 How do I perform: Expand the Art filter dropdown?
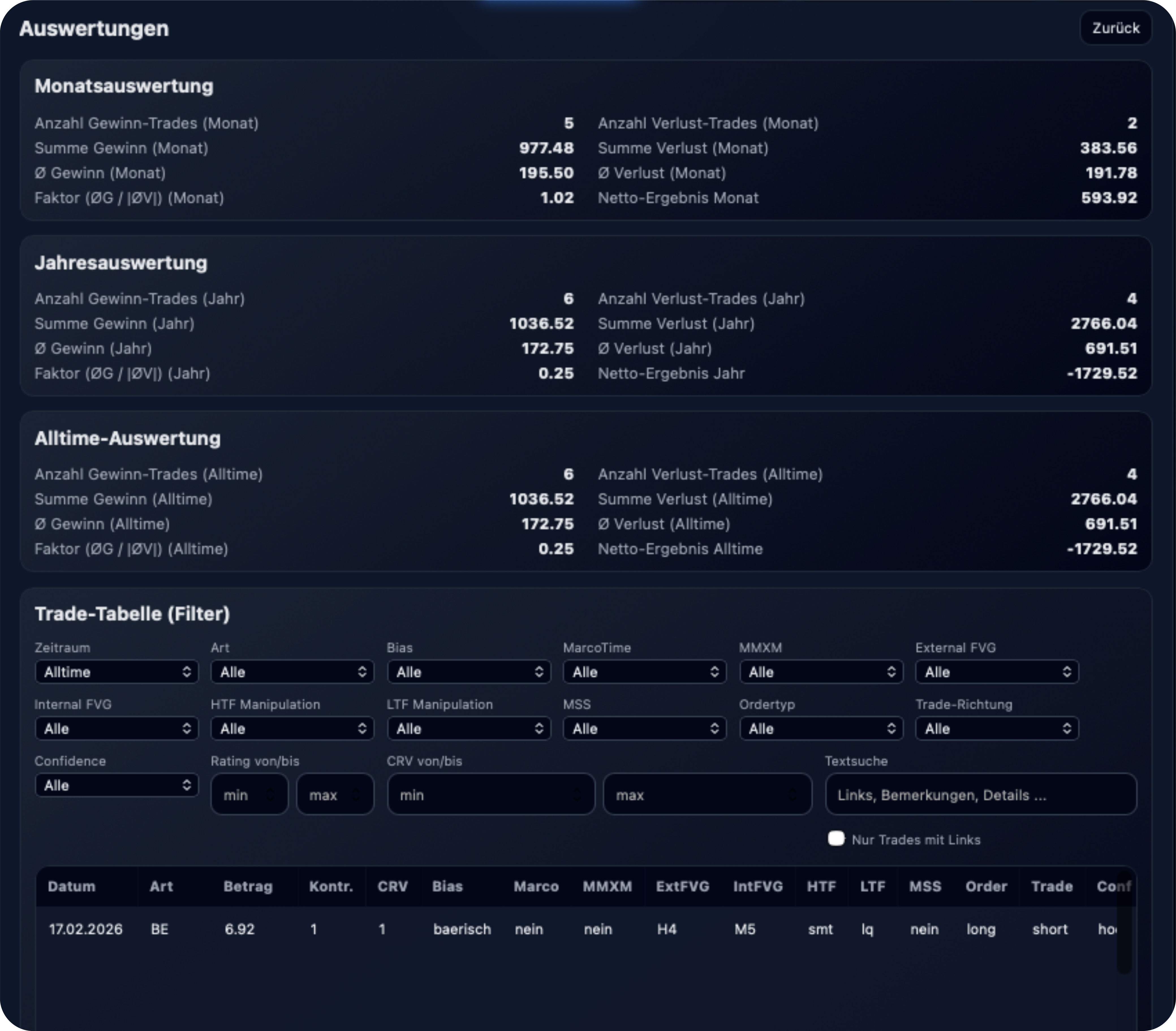point(292,671)
